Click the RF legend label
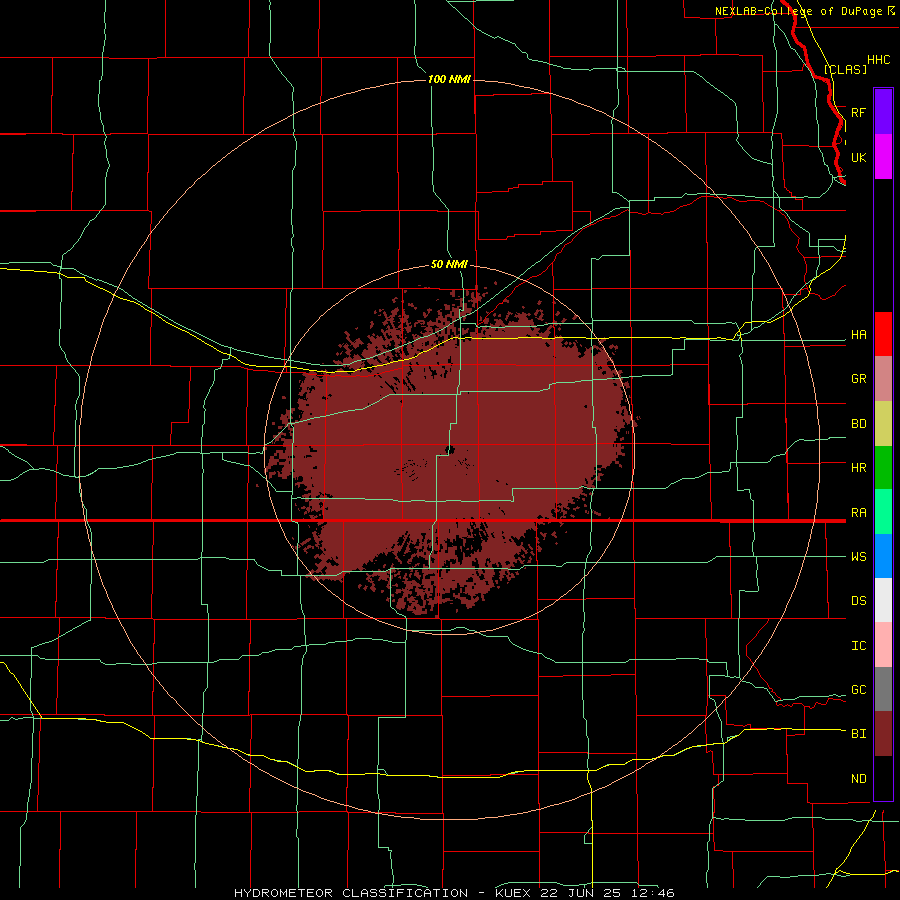Viewport: 900px width, 900px height. pyautogui.click(x=858, y=112)
